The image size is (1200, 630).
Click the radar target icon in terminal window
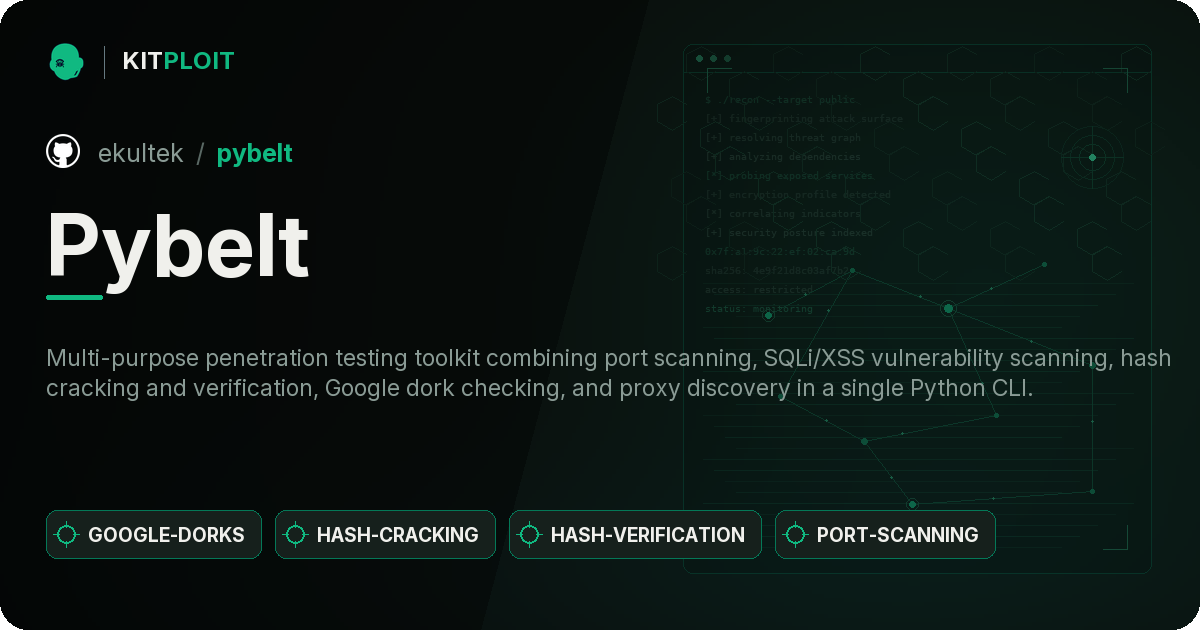pos(1092,157)
